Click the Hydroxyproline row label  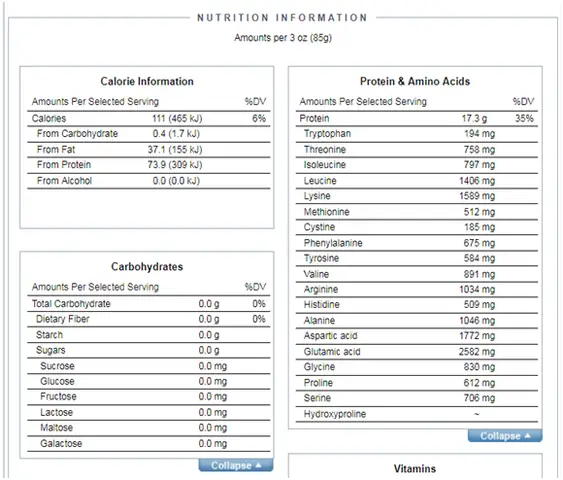click(335, 414)
